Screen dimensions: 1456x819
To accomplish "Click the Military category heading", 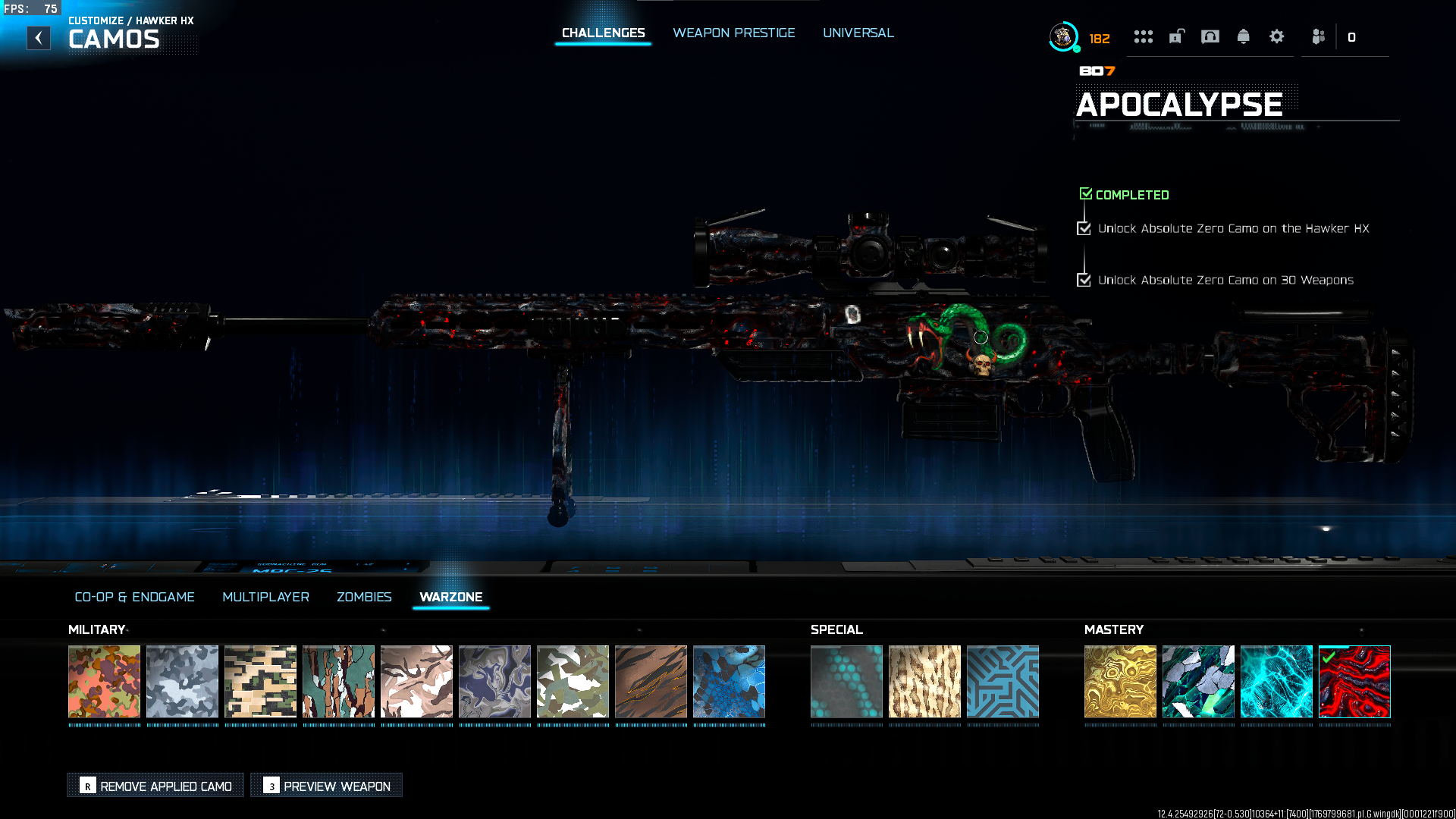I will pos(97,629).
